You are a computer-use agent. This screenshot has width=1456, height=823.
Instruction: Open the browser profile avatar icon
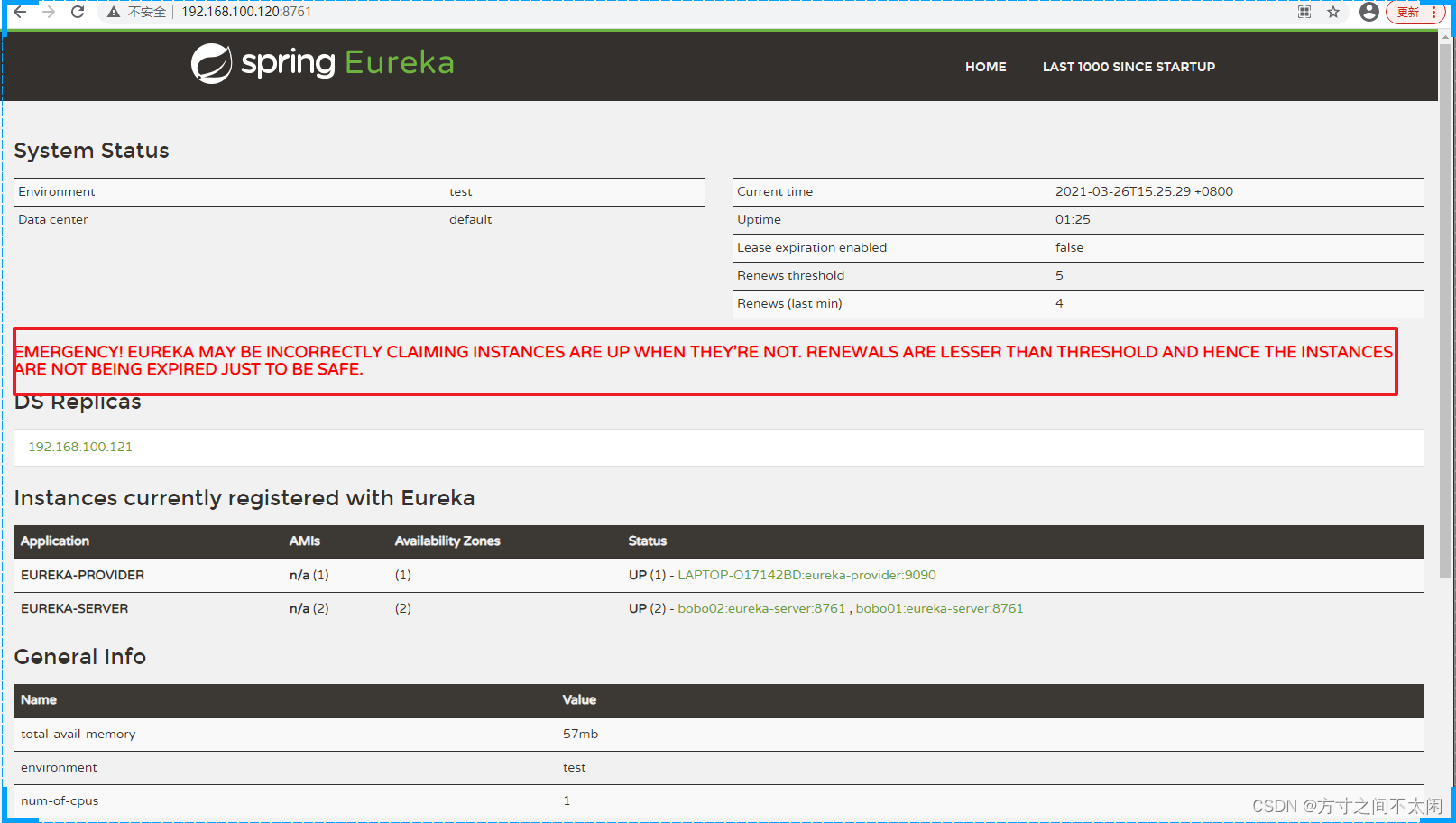tap(1369, 12)
